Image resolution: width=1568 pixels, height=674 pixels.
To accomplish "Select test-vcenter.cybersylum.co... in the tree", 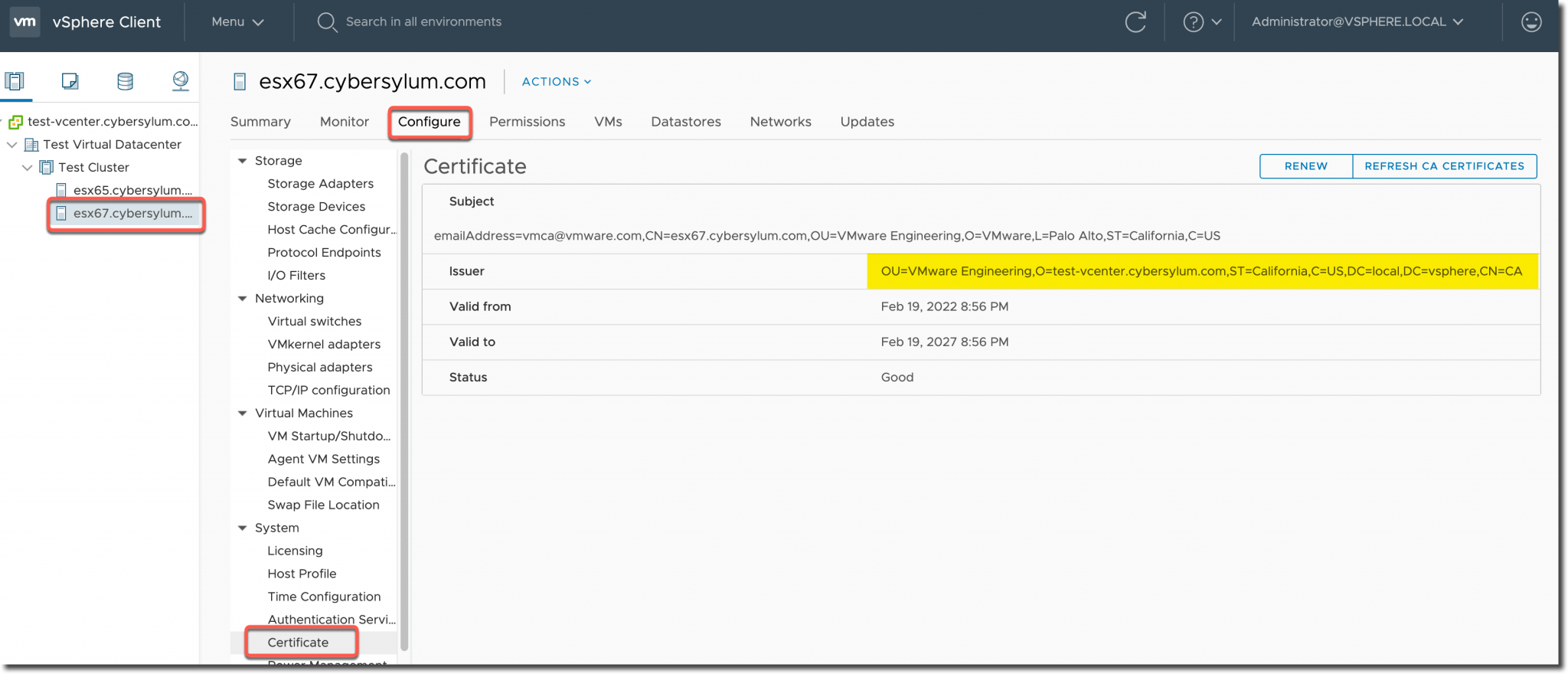I will (x=113, y=122).
